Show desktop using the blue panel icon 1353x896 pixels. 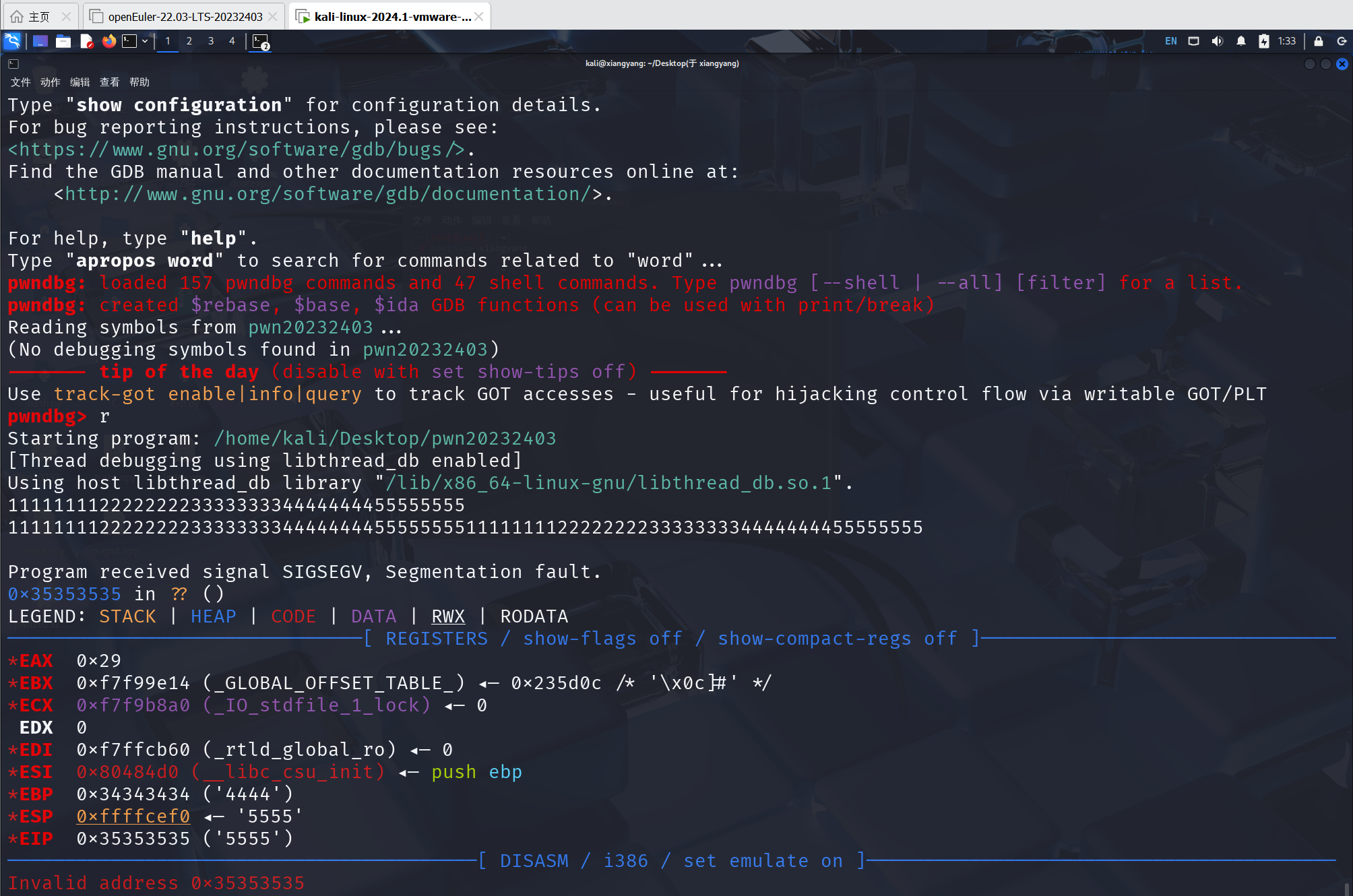40,41
